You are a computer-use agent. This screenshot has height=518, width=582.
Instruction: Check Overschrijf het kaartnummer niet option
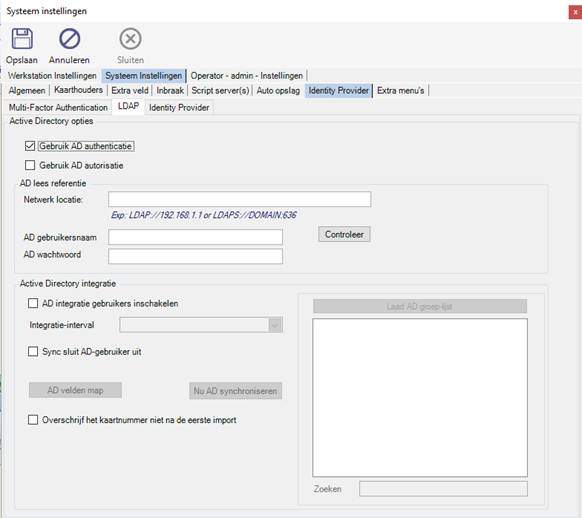33,420
